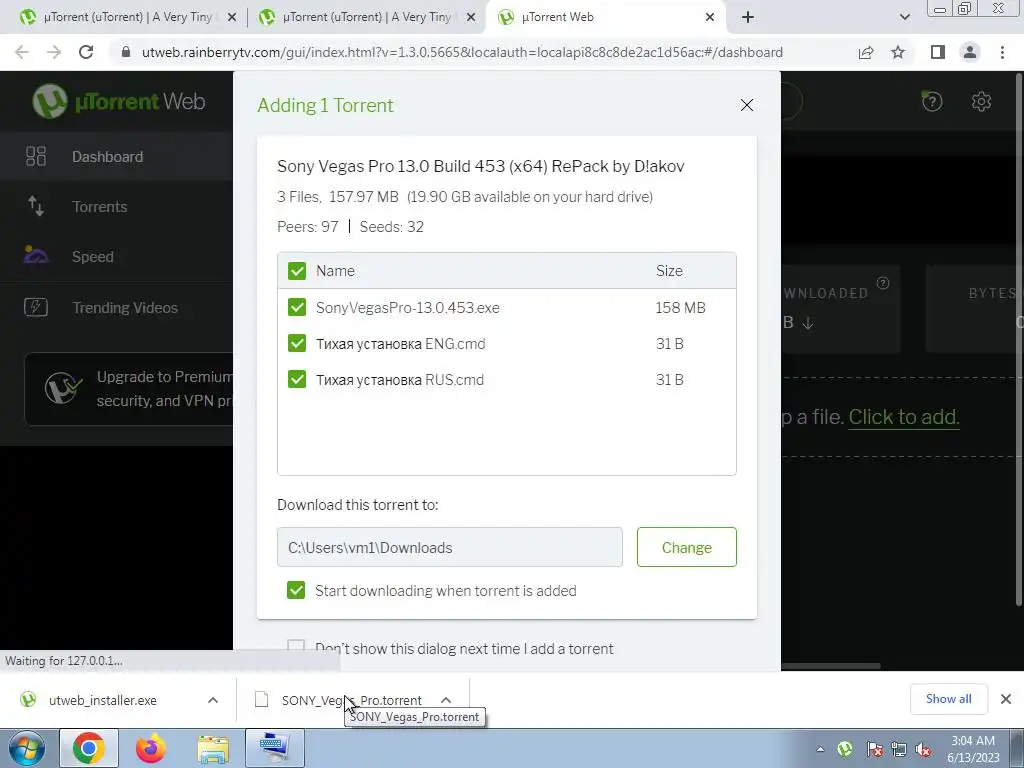
Task: Click the µTorrent Web logo
Action: [x=119, y=101]
